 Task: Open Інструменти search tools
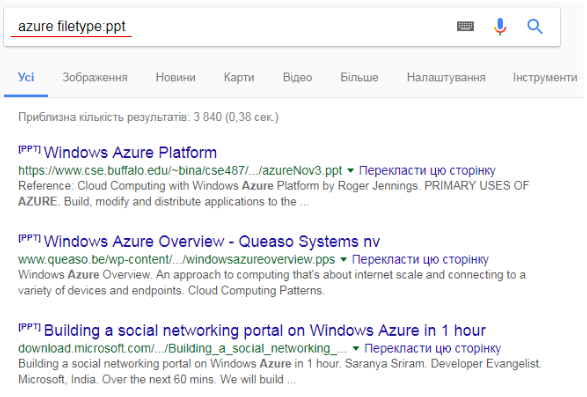click(x=545, y=78)
